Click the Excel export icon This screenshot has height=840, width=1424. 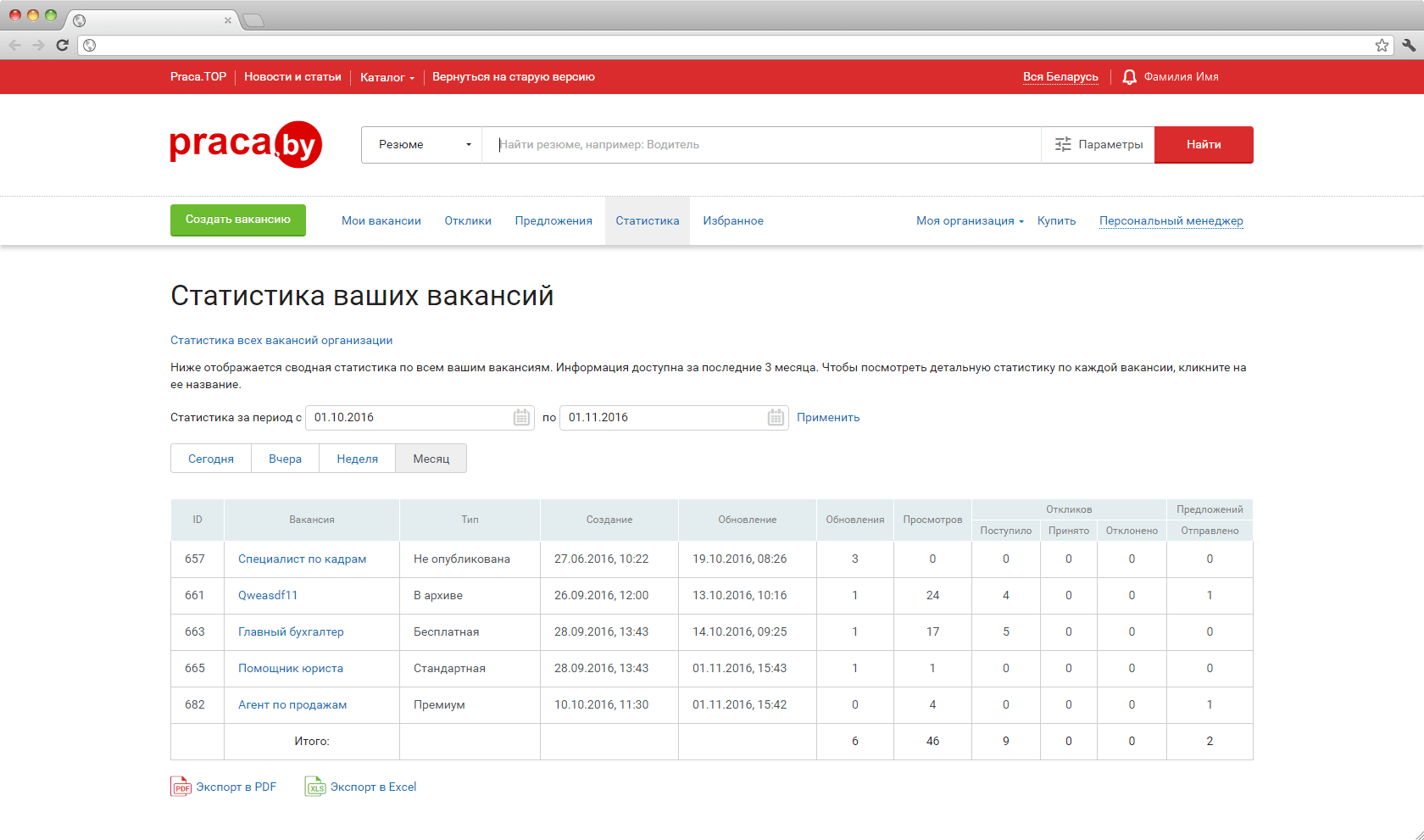[314, 787]
